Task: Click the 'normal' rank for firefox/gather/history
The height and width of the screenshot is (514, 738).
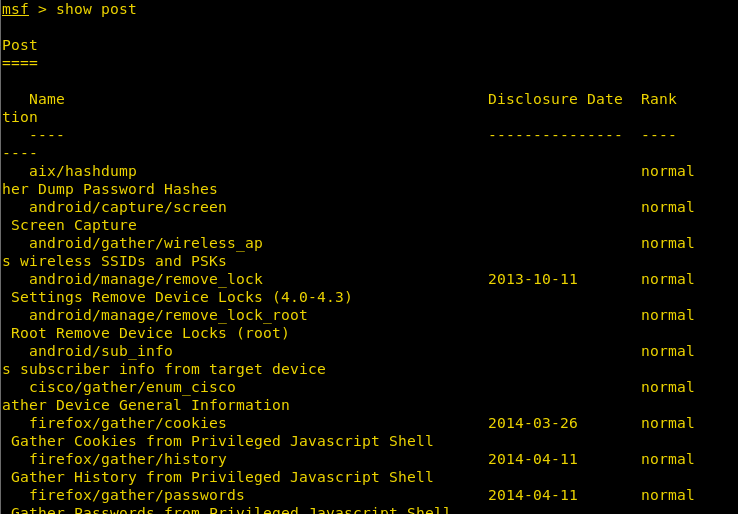Action: pos(668,459)
